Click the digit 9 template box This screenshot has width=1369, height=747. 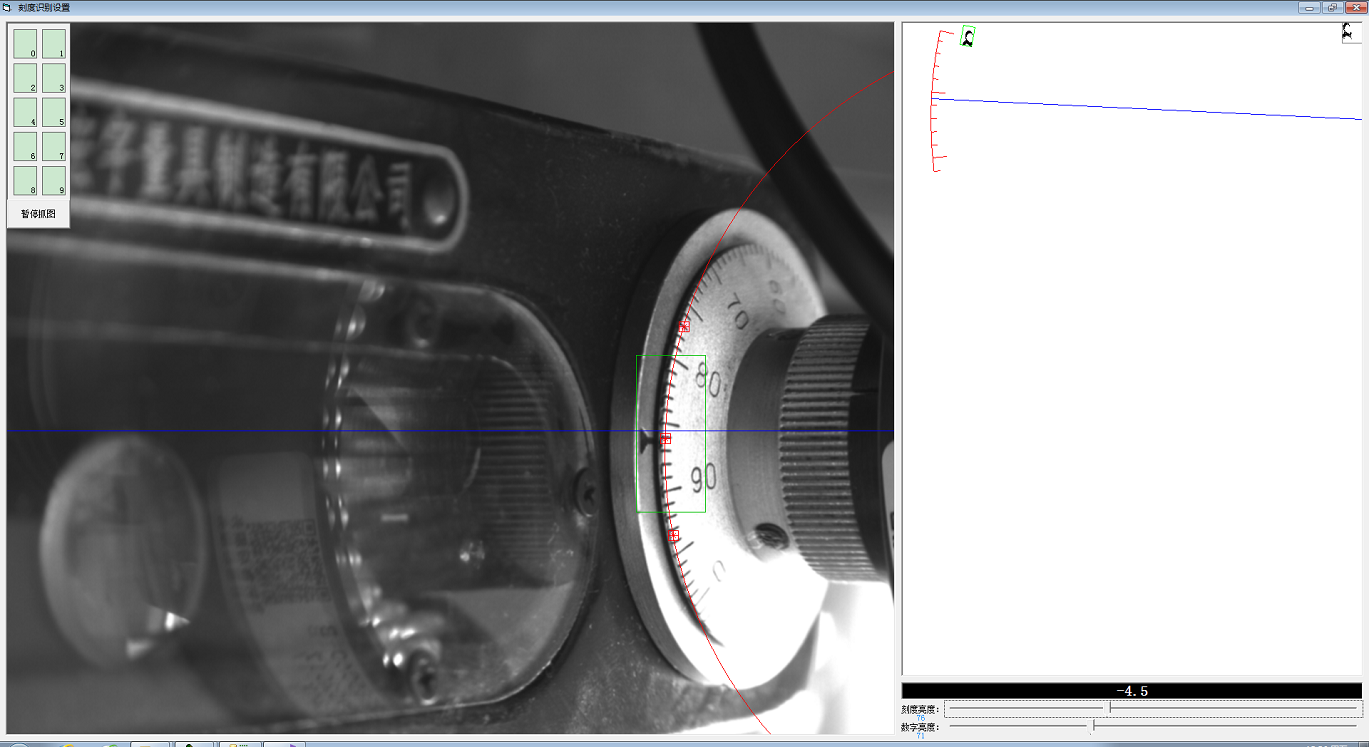pyautogui.click(x=54, y=180)
